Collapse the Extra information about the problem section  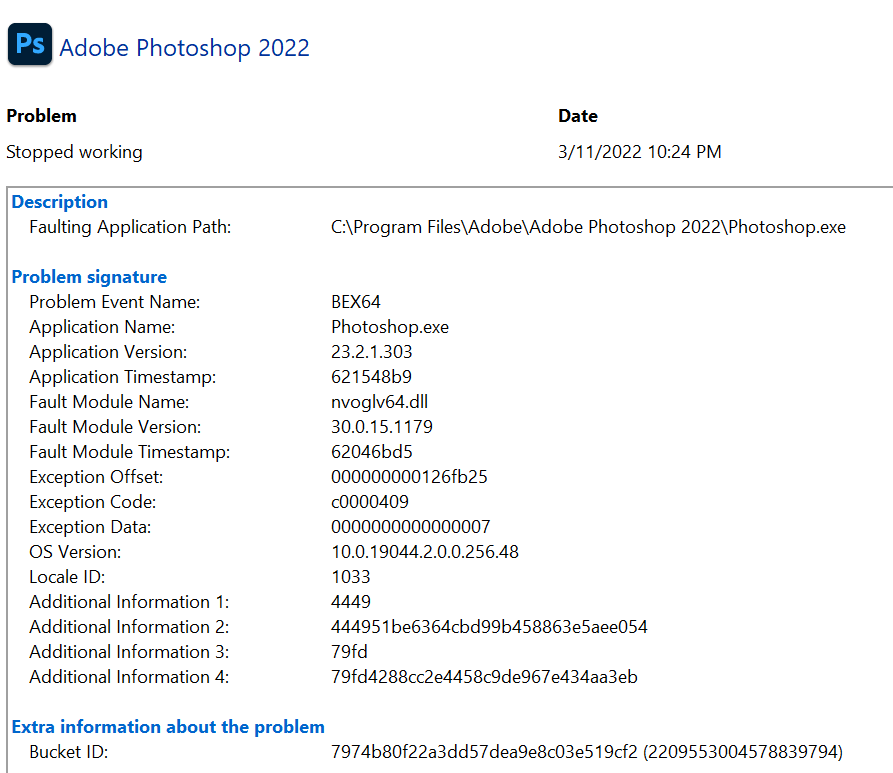tap(168, 727)
